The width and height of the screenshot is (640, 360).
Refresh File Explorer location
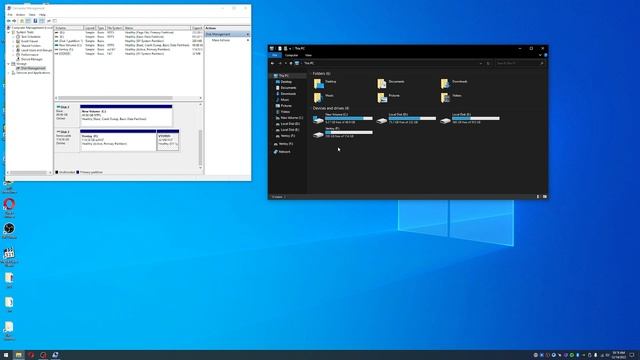coord(488,63)
